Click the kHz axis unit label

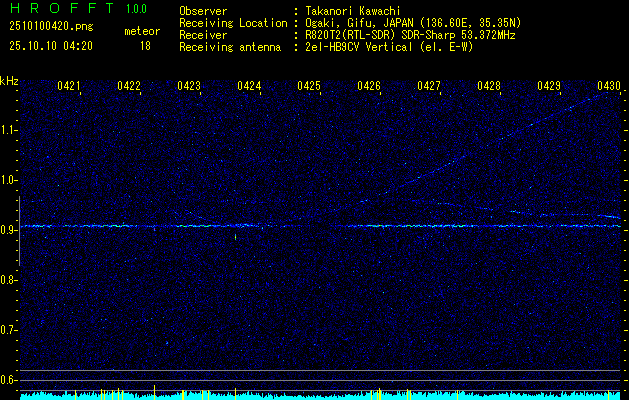(9, 81)
